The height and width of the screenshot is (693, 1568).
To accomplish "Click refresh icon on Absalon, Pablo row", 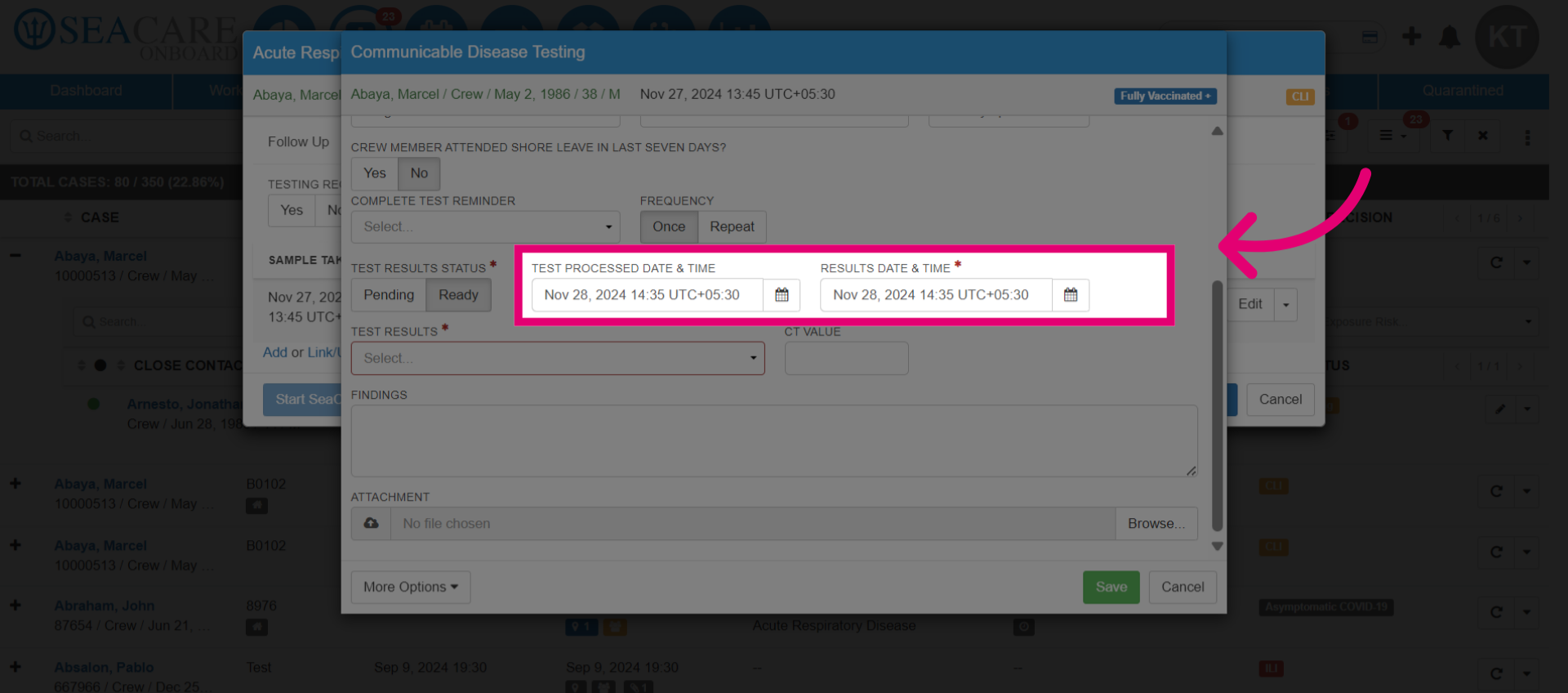I will [1496, 673].
